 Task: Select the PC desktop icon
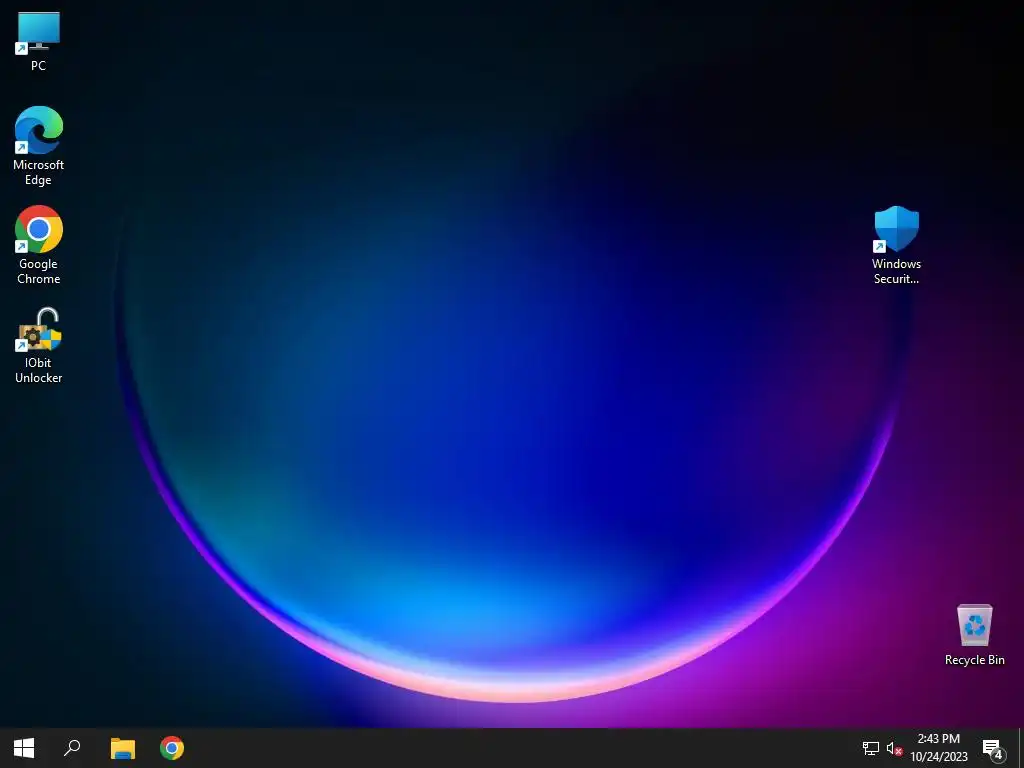point(39,40)
